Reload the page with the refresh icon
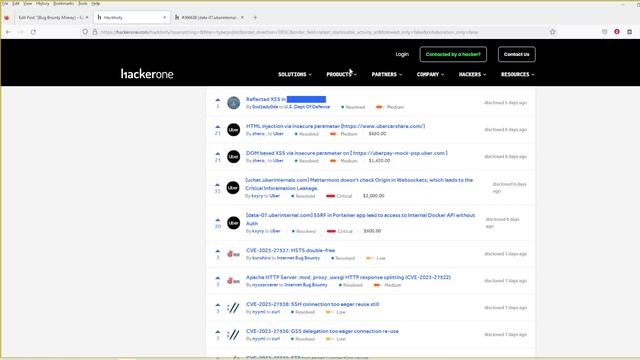The height and width of the screenshot is (360, 640). (33, 32)
